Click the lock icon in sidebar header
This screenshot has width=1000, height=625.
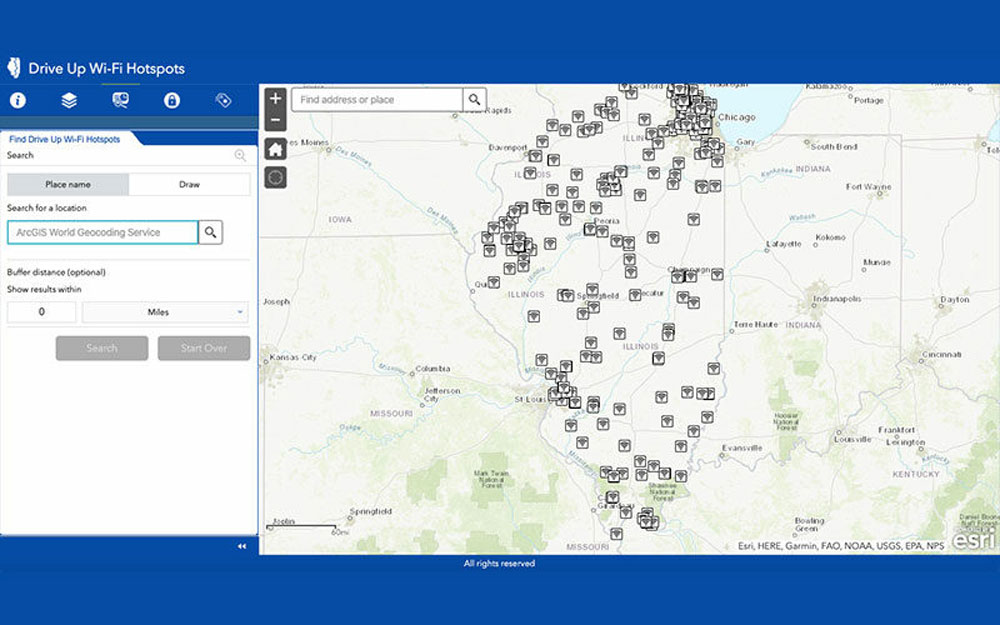click(172, 100)
